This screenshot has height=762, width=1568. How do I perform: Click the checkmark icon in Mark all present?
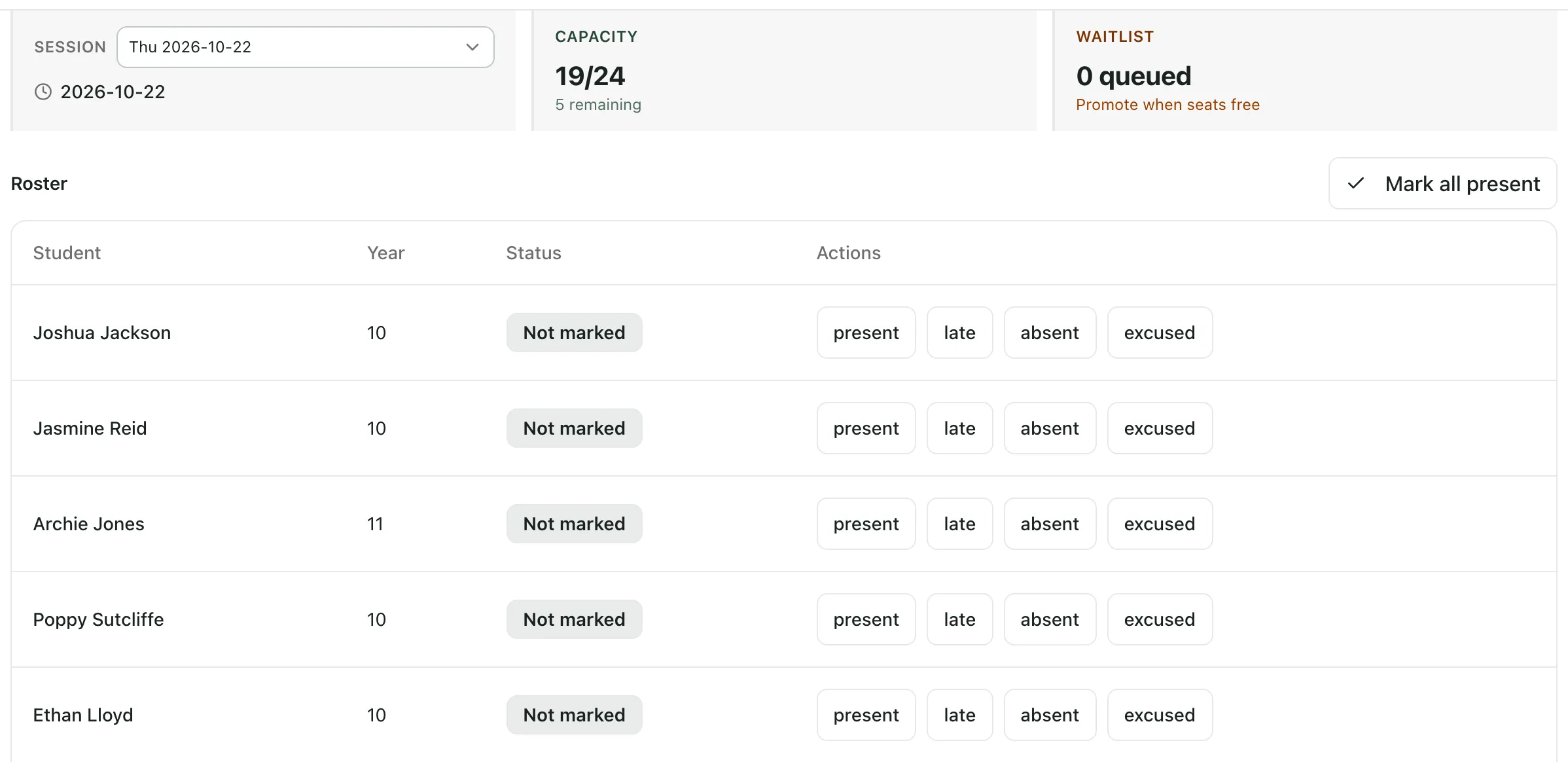click(x=1356, y=183)
